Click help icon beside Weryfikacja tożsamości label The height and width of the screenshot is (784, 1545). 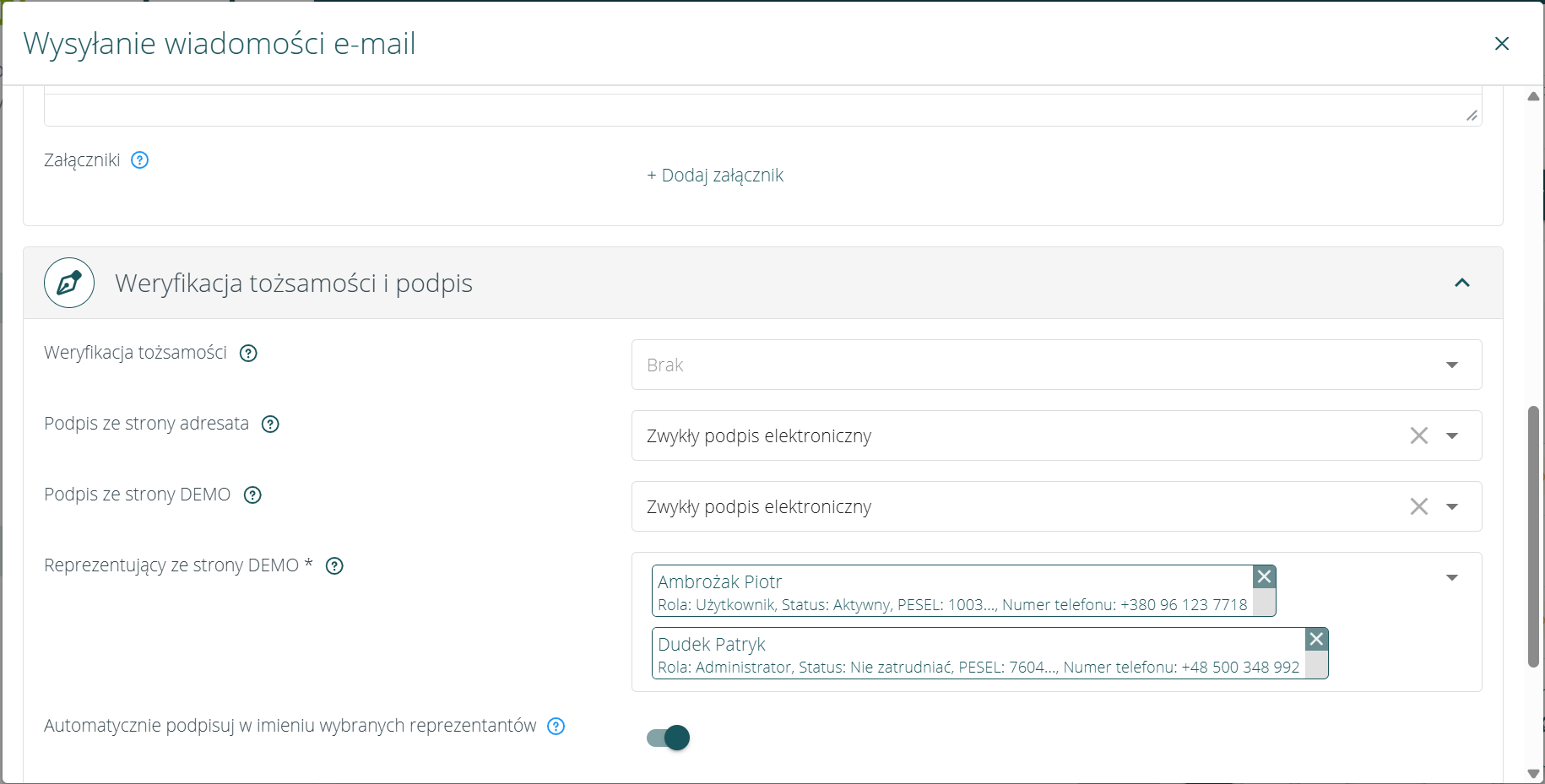pyautogui.click(x=248, y=354)
